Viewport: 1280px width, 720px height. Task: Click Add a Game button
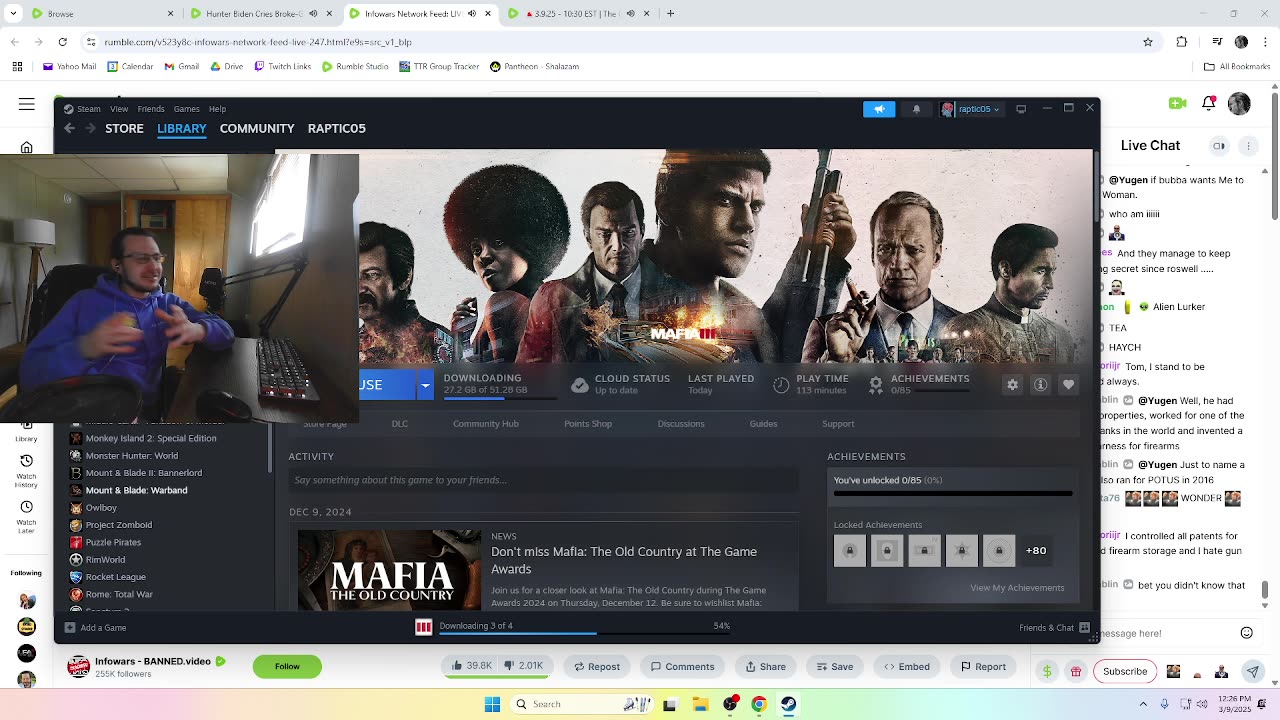[96, 628]
